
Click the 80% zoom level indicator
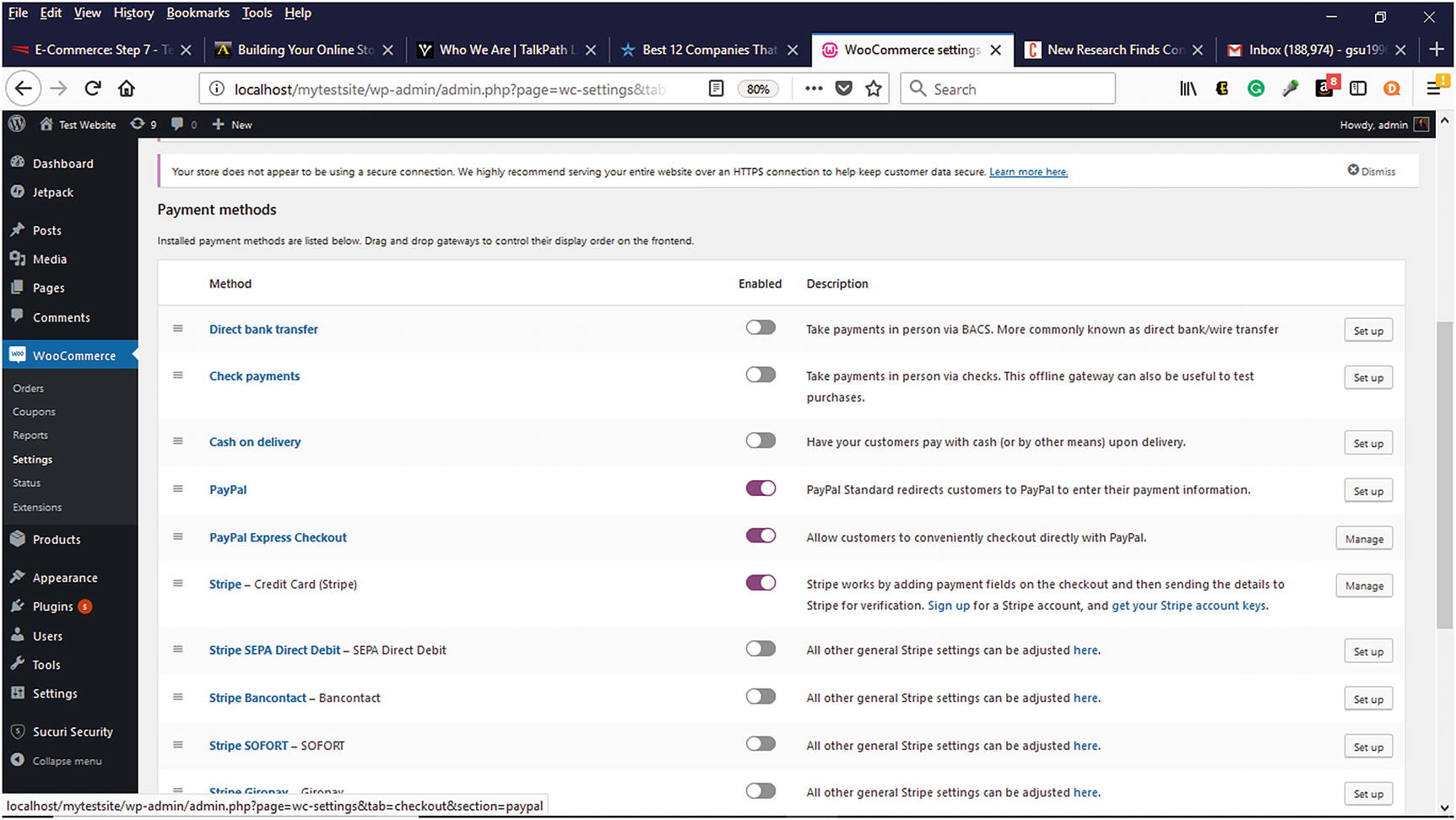coord(758,89)
